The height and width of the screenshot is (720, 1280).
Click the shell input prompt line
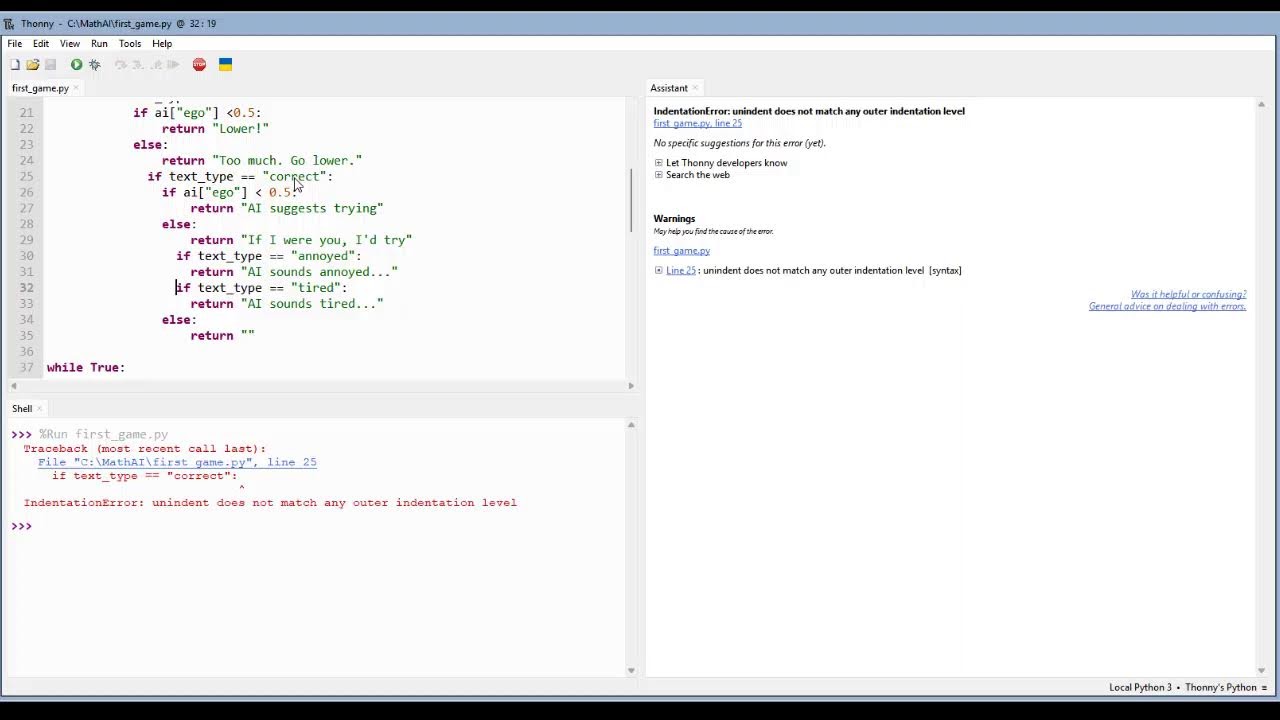point(320,526)
